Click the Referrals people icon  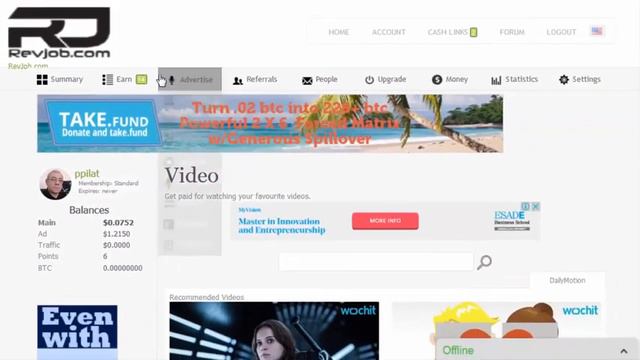(x=238, y=81)
